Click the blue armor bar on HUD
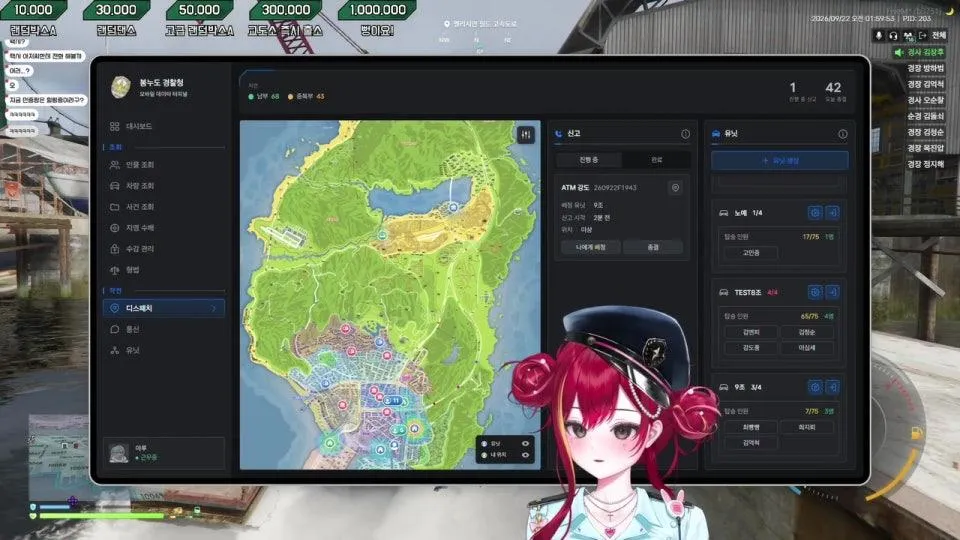 pos(54,507)
